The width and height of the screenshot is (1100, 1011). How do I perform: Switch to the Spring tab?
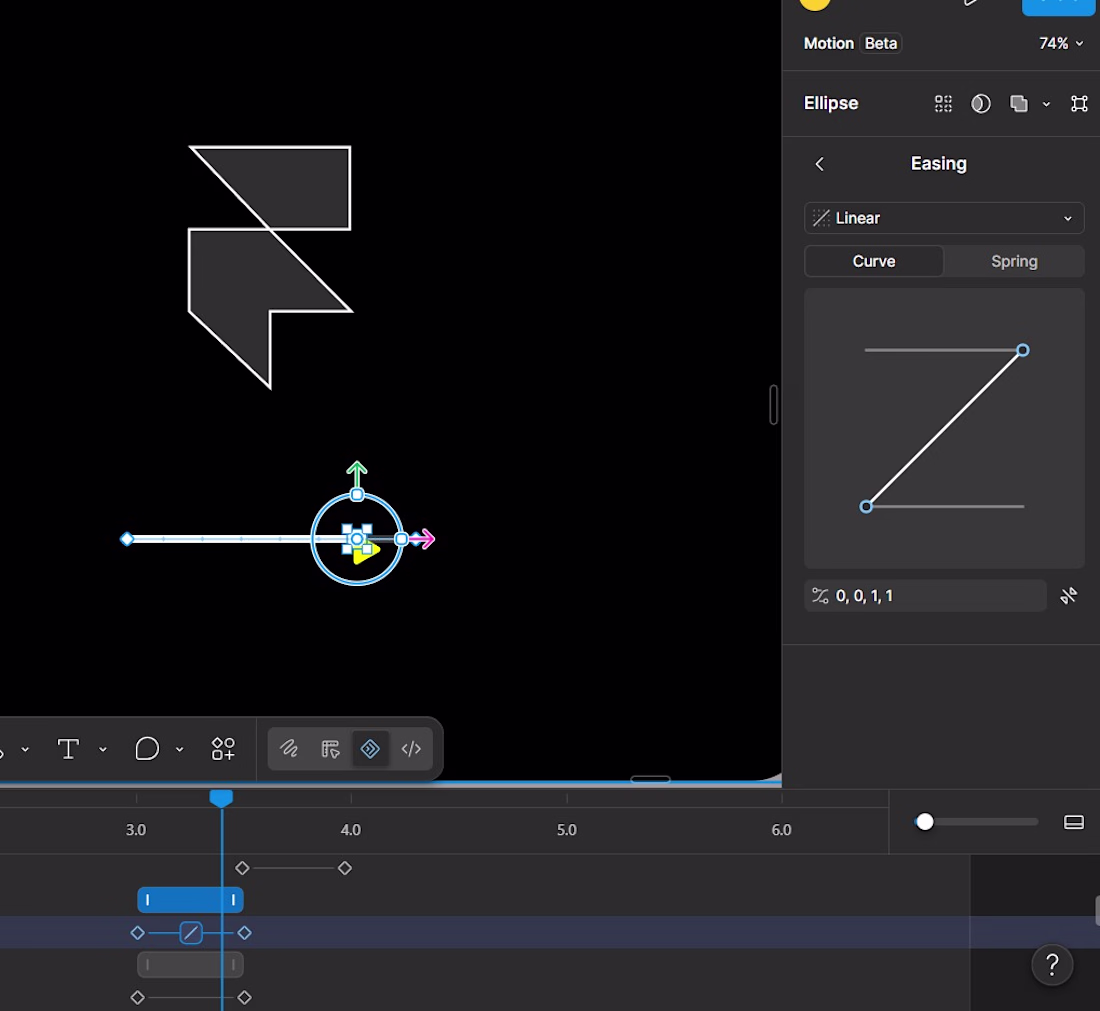1014,261
